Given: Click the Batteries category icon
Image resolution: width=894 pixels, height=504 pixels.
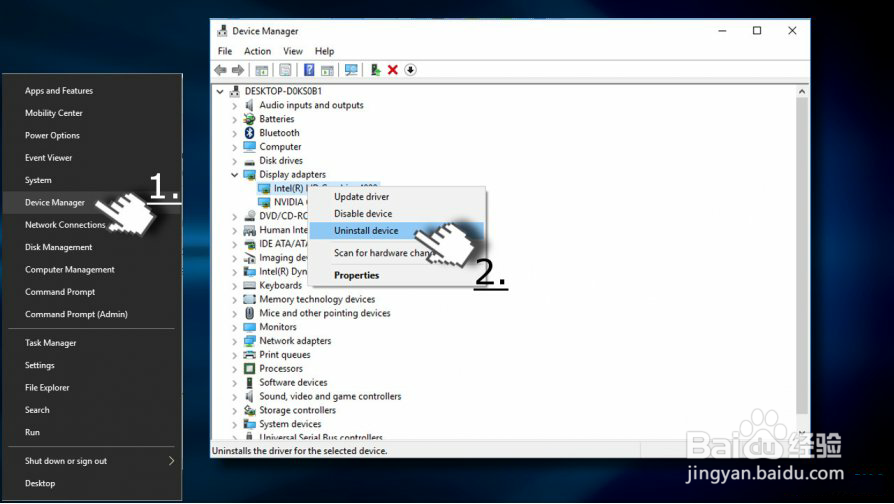Looking at the screenshot, I should point(249,119).
